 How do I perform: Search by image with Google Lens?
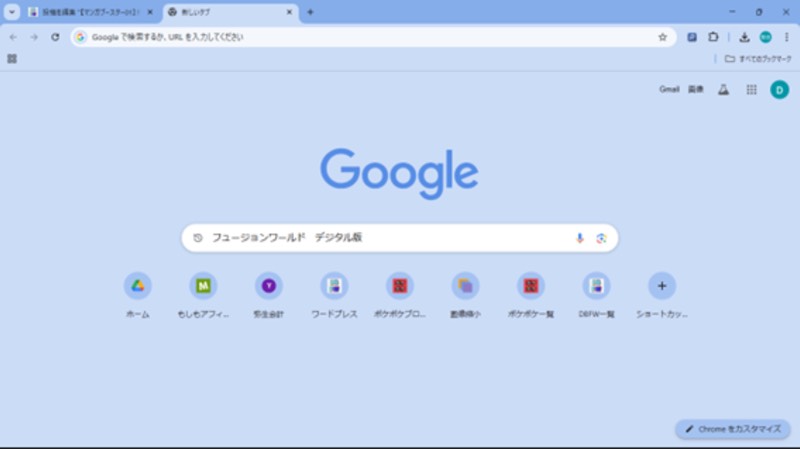(601, 238)
